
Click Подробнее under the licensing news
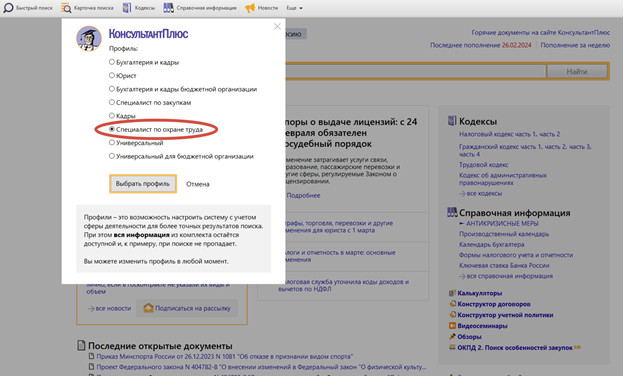coord(303,195)
